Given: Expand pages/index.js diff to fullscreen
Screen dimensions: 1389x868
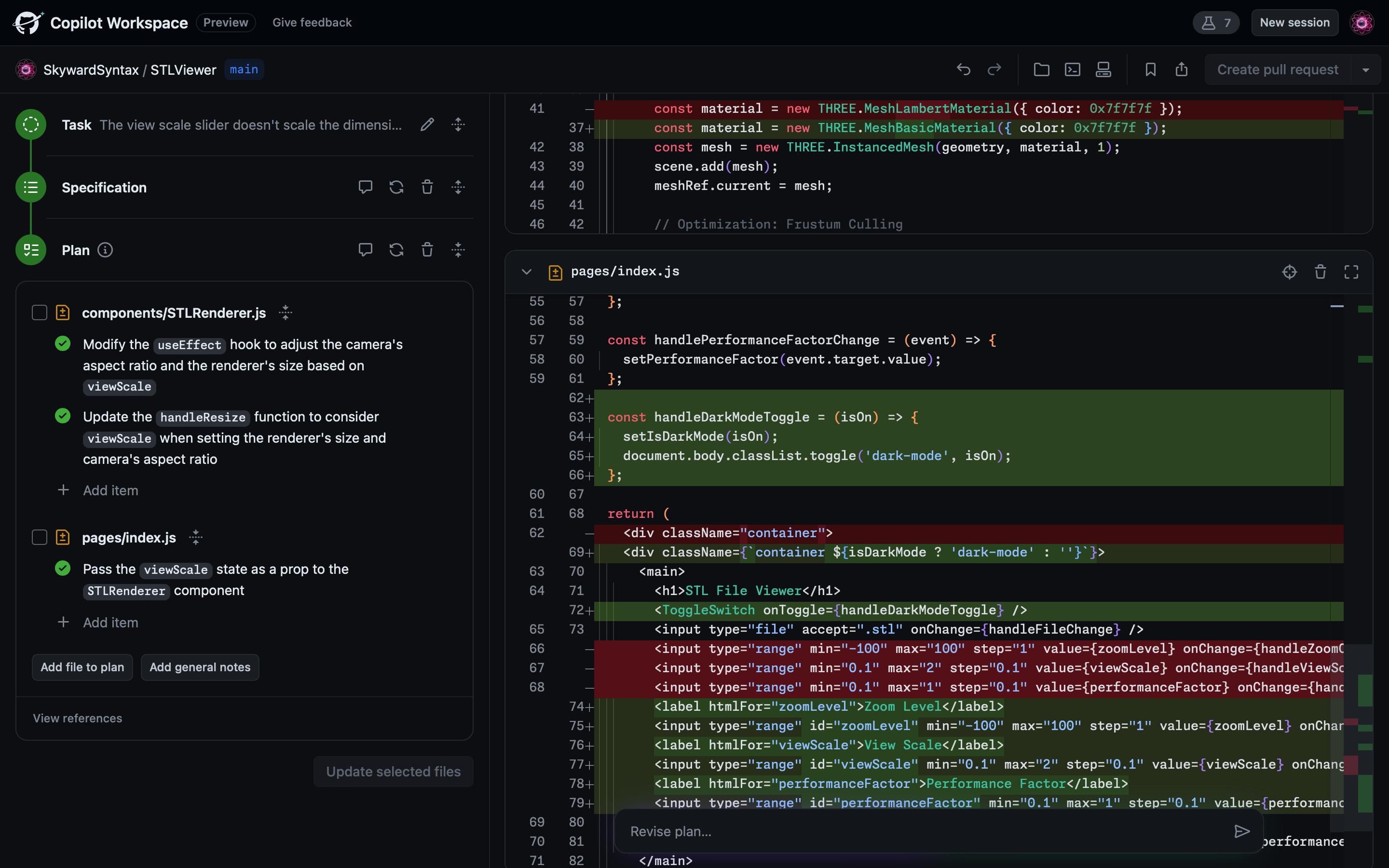Looking at the screenshot, I should pyautogui.click(x=1351, y=271).
